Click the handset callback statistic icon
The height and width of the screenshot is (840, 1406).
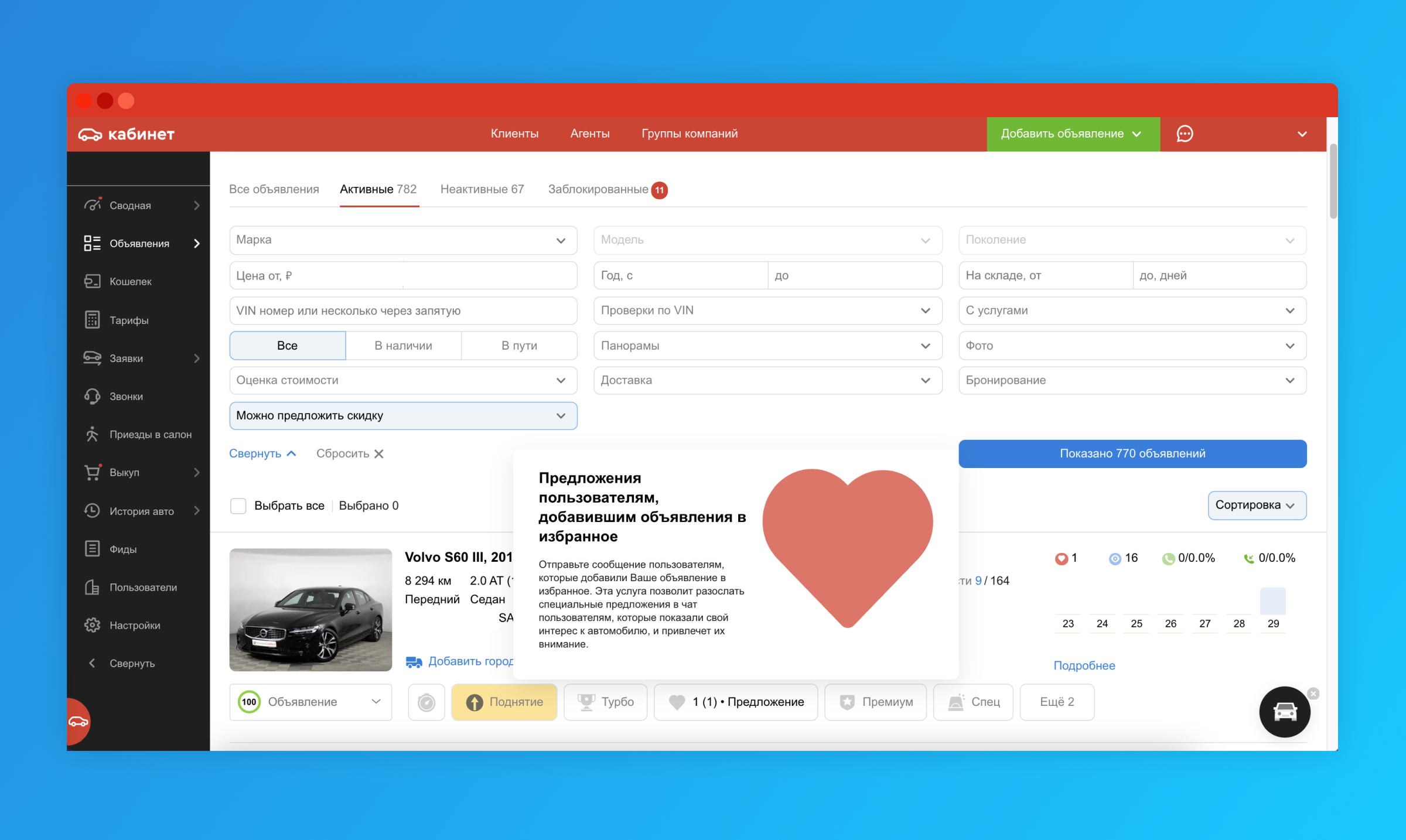1248,558
